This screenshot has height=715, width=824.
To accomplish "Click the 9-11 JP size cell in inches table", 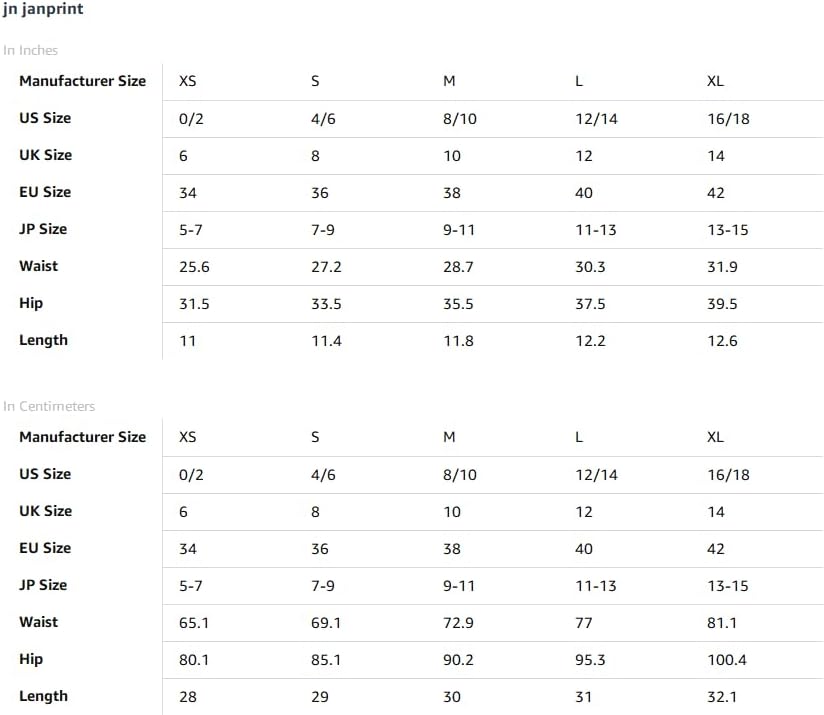I will [x=459, y=230].
